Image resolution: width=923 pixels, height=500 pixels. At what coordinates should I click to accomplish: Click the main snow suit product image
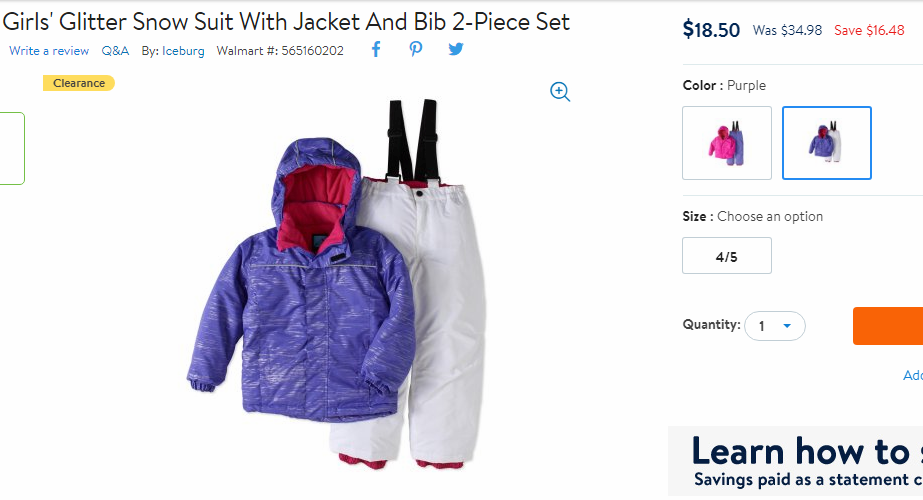point(337,284)
